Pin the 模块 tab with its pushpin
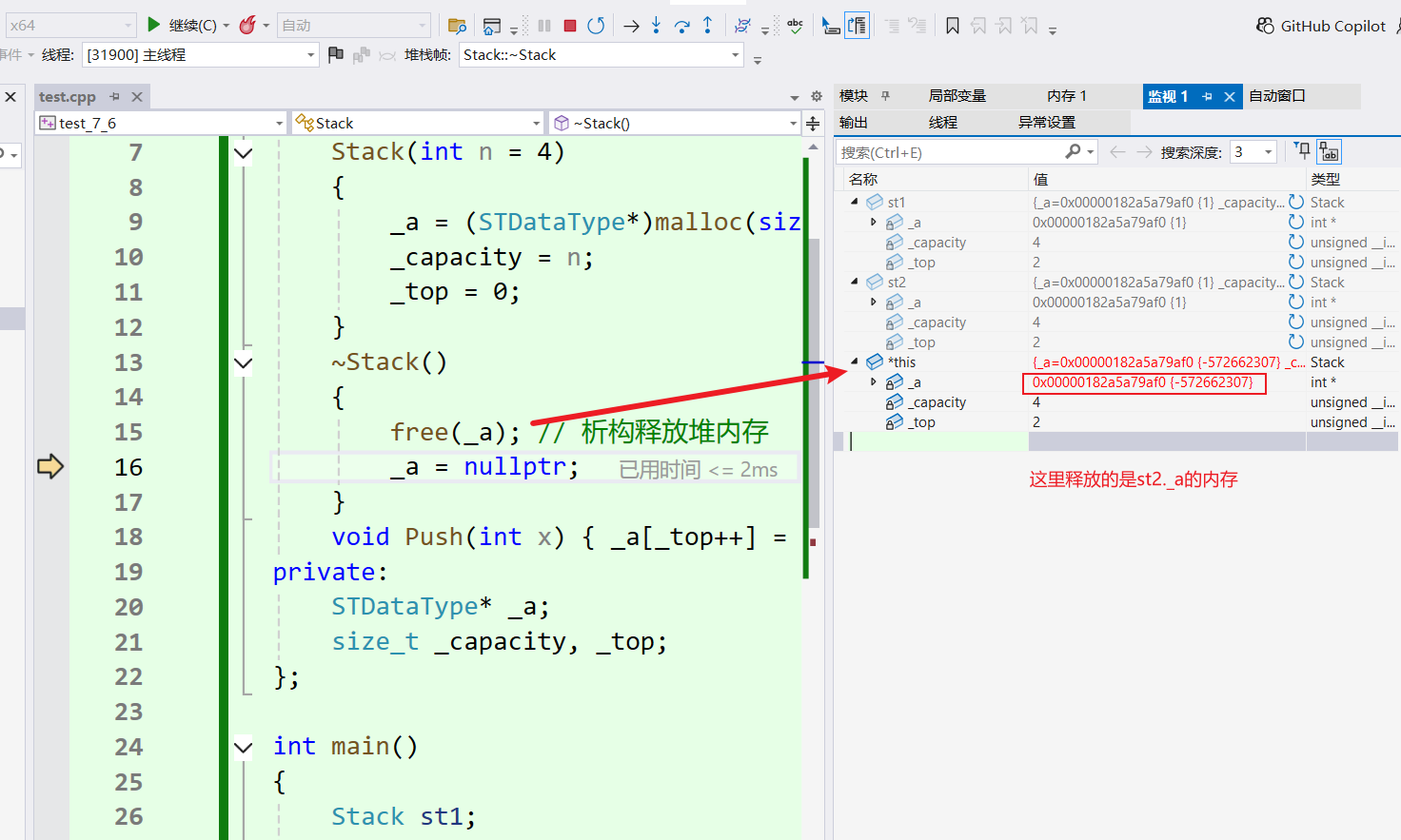 click(x=886, y=95)
